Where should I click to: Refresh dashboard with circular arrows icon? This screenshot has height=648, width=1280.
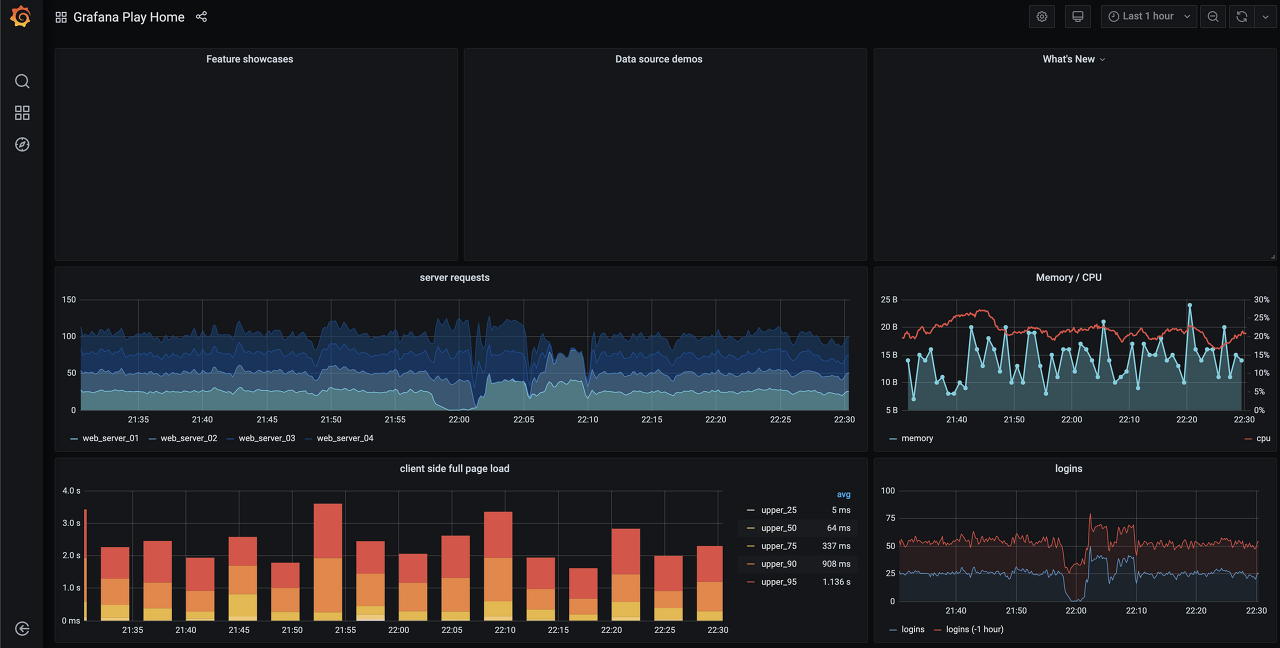1241,16
